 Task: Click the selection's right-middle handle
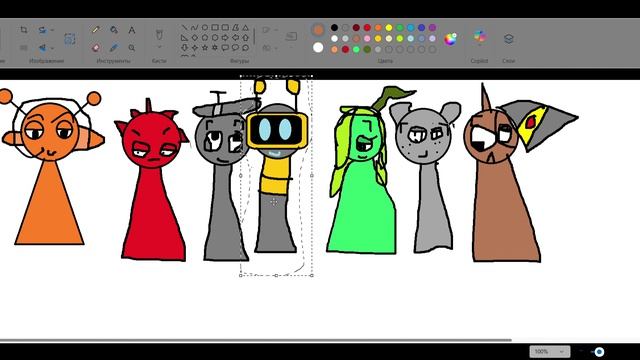[312, 176]
